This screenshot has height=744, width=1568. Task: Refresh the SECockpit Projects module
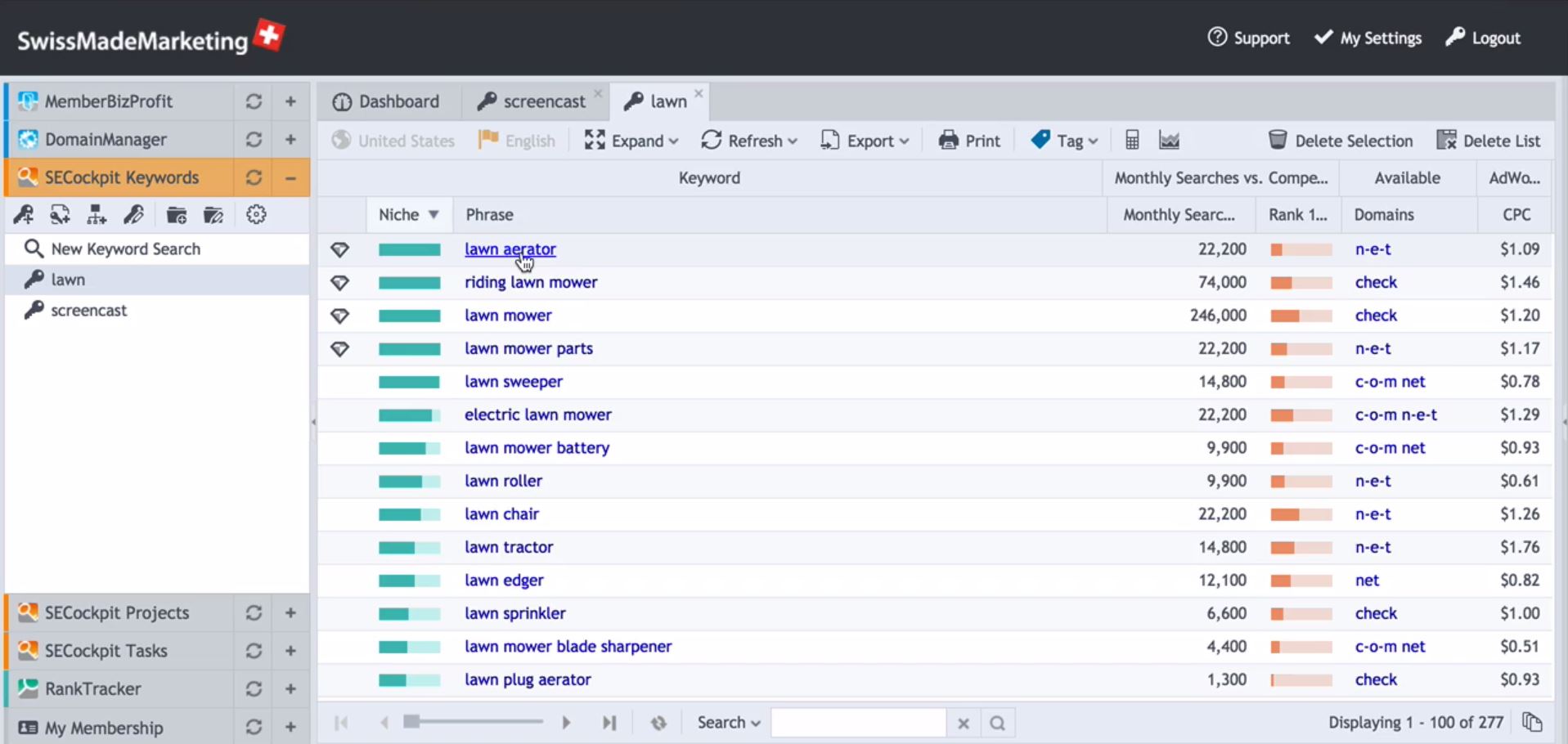[x=254, y=613]
